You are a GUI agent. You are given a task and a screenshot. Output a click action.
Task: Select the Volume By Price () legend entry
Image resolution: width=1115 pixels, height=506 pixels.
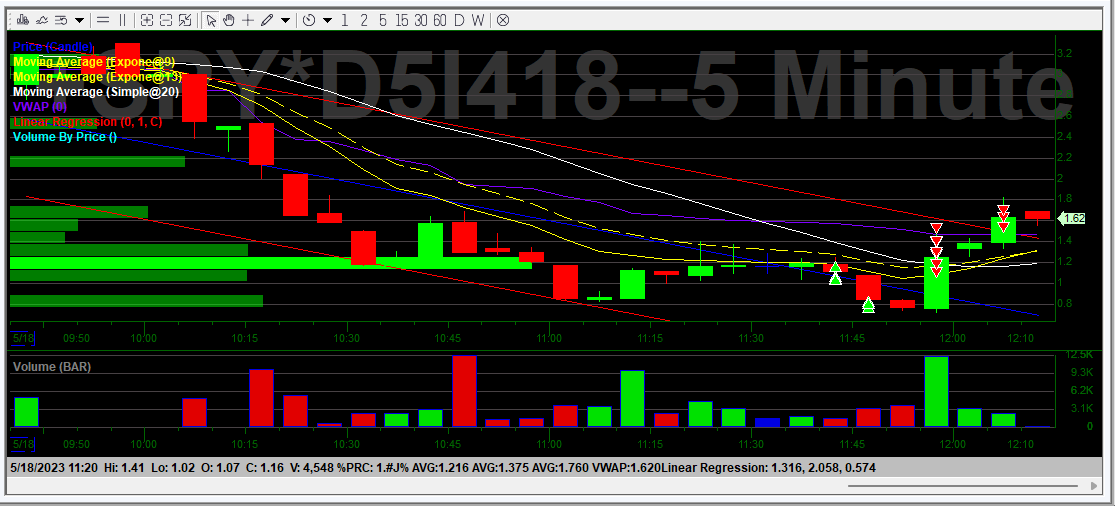coord(65,137)
